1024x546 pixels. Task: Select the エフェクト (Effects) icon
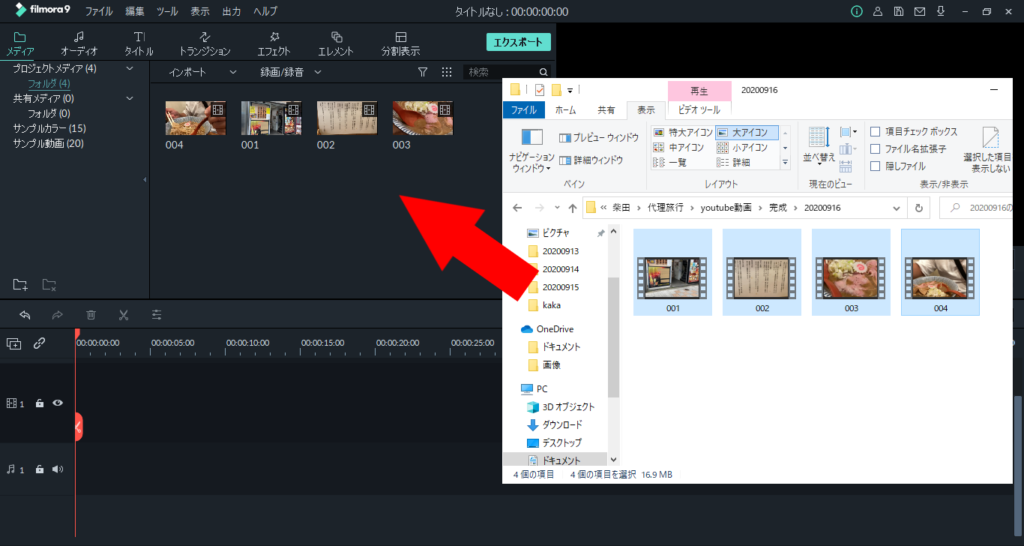tap(273, 37)
